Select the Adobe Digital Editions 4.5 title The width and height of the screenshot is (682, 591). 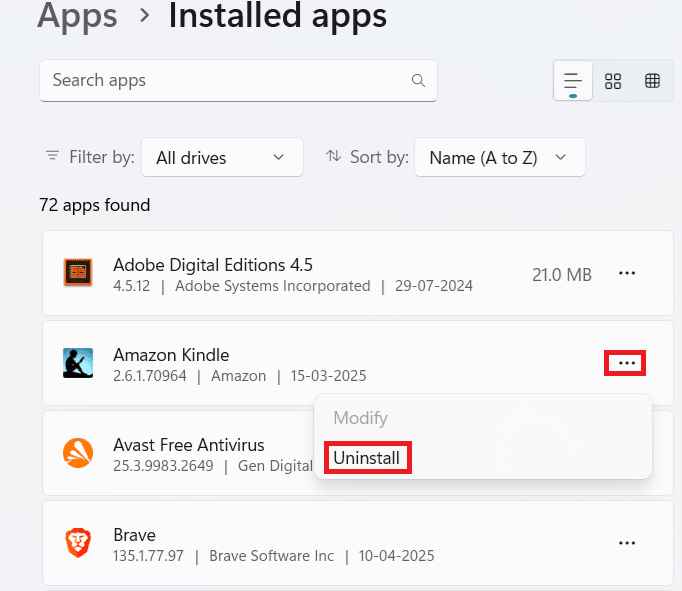(x=213, y=265)
